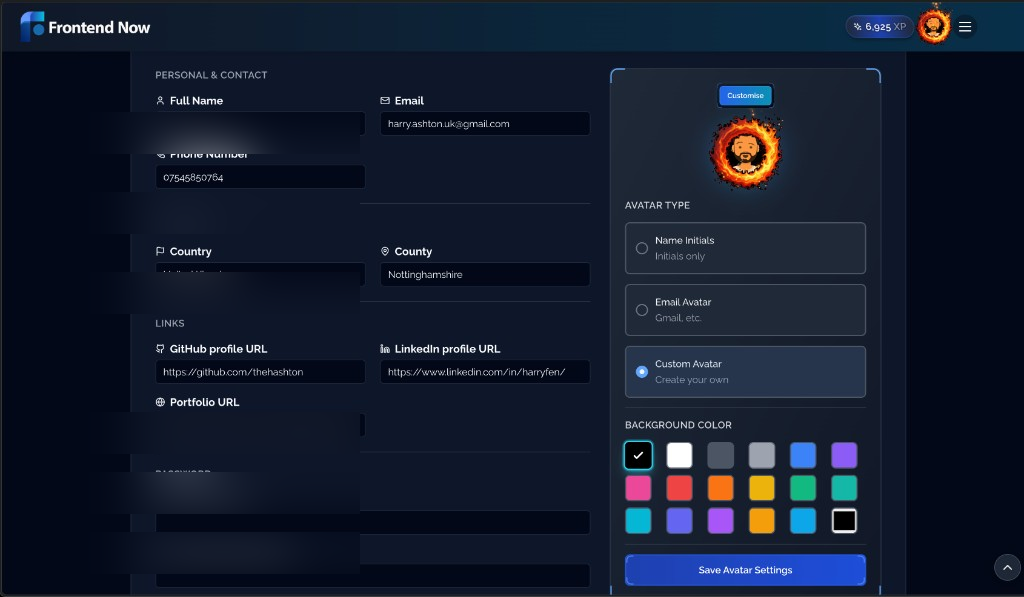The height and width of the screenshot is (597, 1024).
Task: Pick the orange color swatch beside red
Action: point(720,488)
